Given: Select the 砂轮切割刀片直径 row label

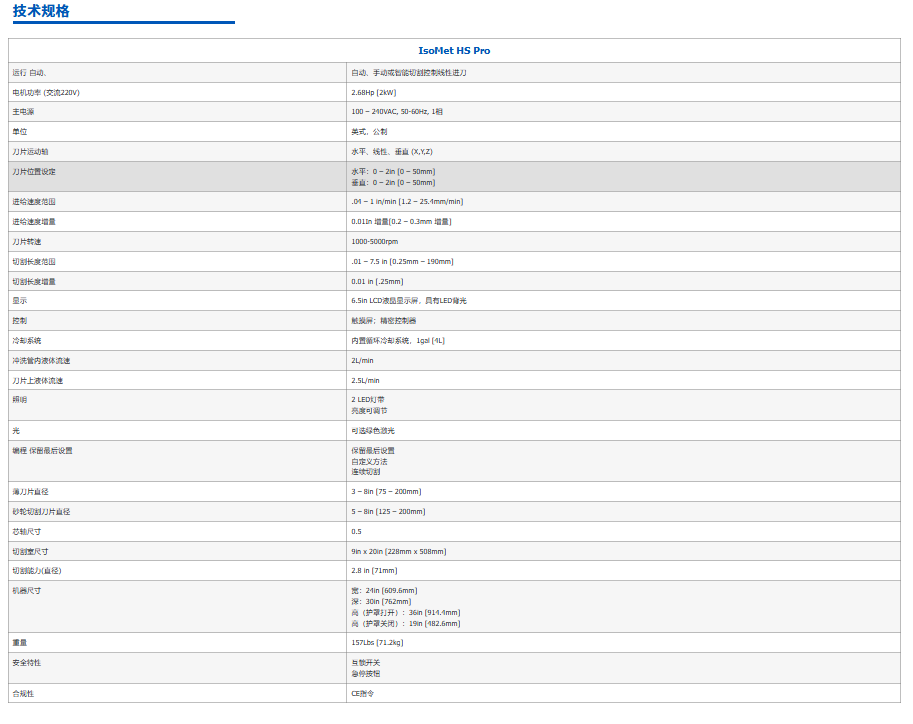Looking at the screenshot, I should tap(41, 512).
